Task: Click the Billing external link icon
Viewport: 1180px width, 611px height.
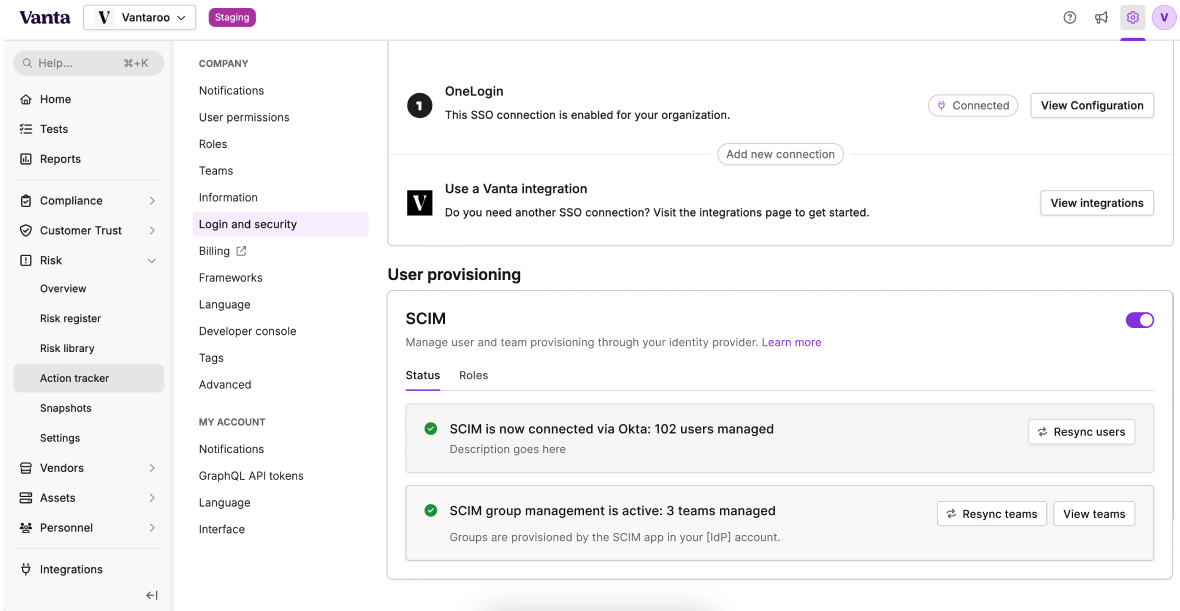Action: coord(242,251)
